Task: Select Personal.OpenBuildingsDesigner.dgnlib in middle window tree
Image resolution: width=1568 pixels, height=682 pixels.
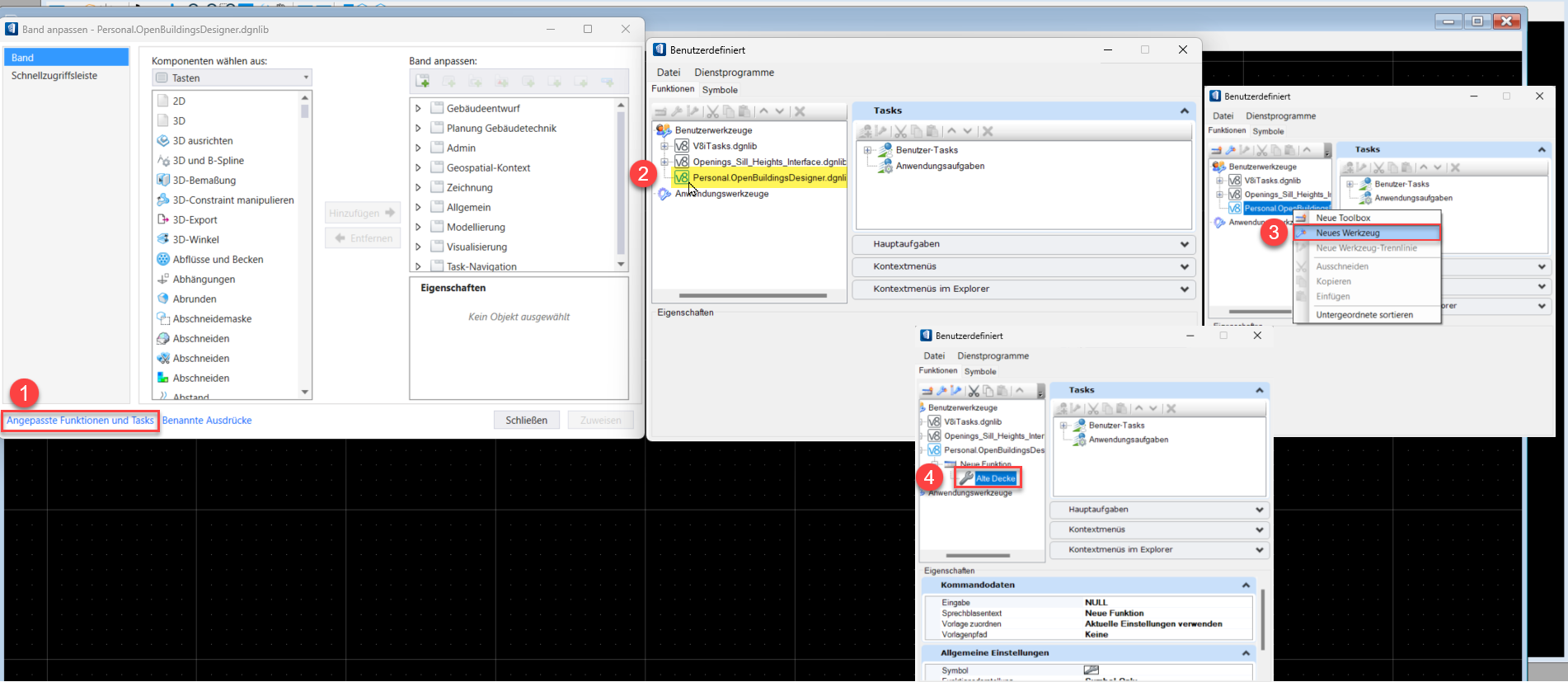Action: point(769,178)
